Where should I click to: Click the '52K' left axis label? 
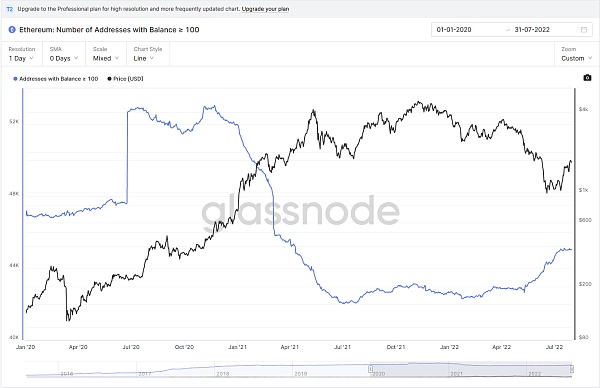tap(14, 121)
